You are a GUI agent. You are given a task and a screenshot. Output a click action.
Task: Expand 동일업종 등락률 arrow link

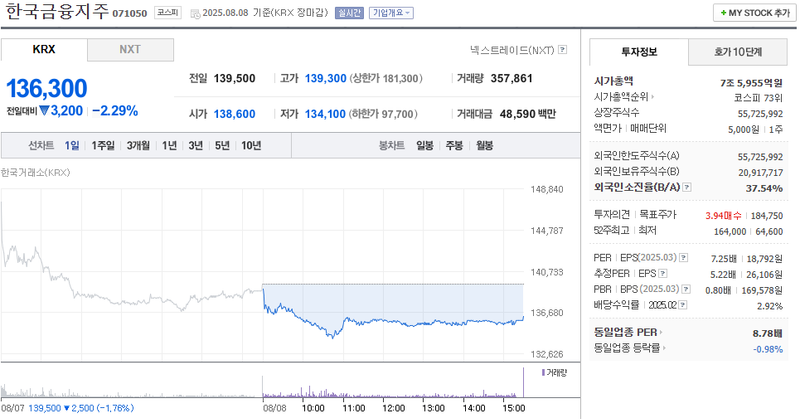point(664,348)
